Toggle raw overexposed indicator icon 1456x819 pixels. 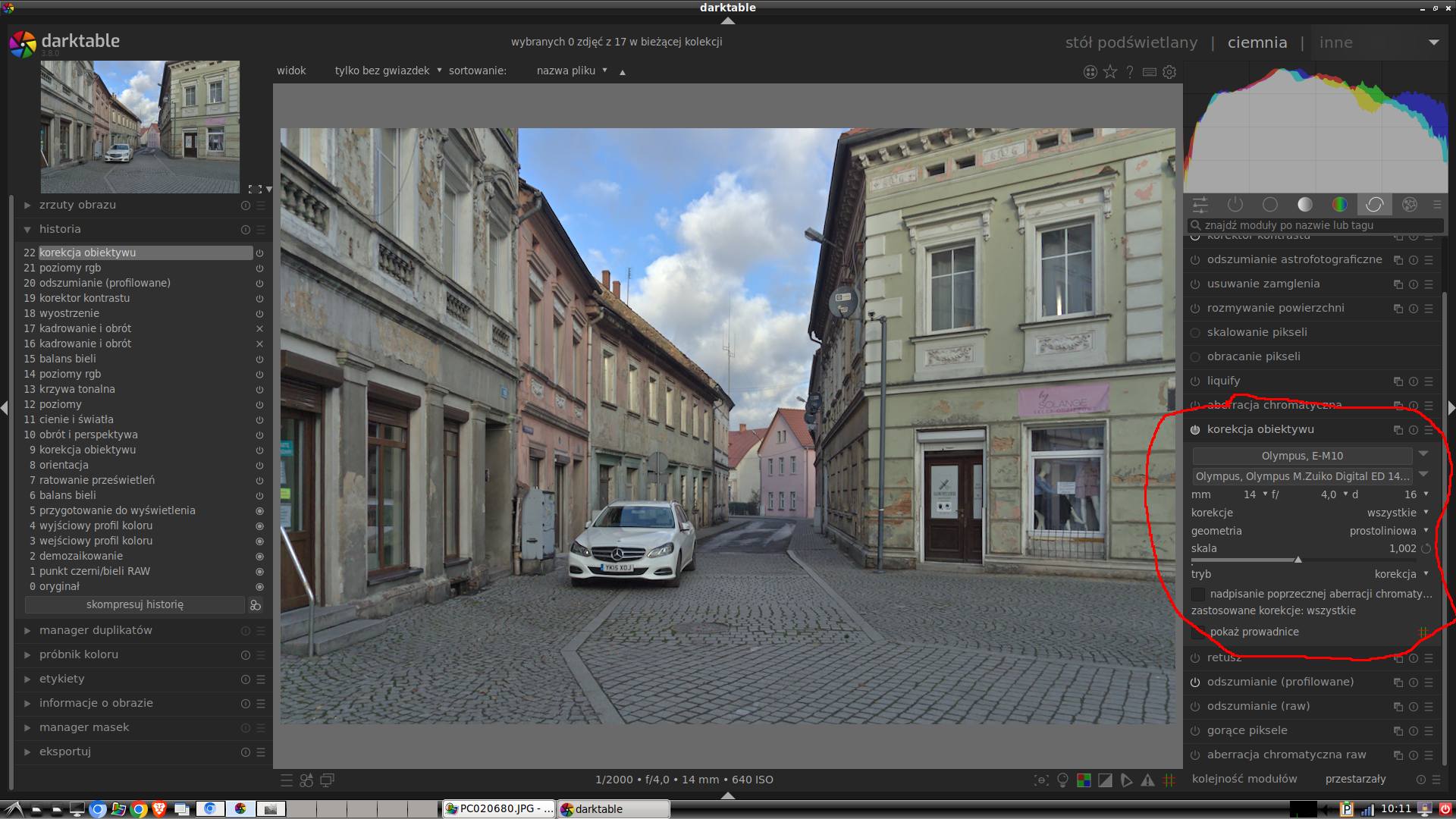pos(1084,780)
